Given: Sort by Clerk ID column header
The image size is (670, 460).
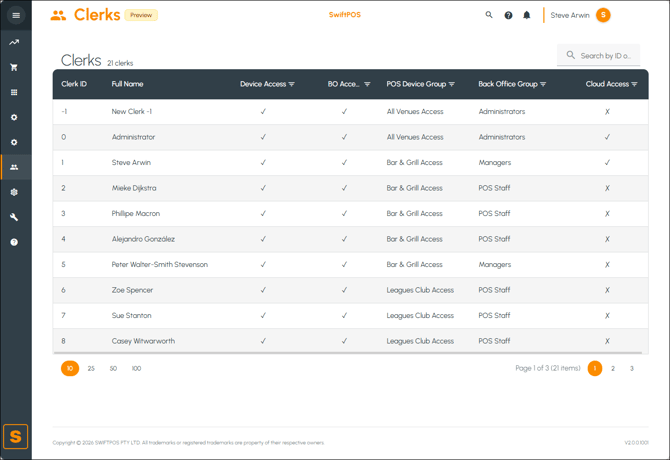Looking at the screenshot, I should (74, 84).
